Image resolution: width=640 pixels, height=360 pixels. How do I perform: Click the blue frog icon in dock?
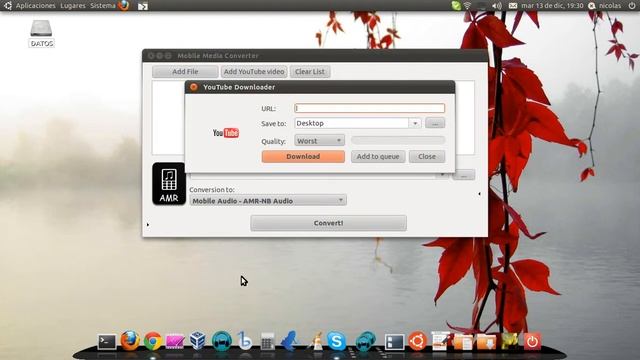(x=290, y=341)
